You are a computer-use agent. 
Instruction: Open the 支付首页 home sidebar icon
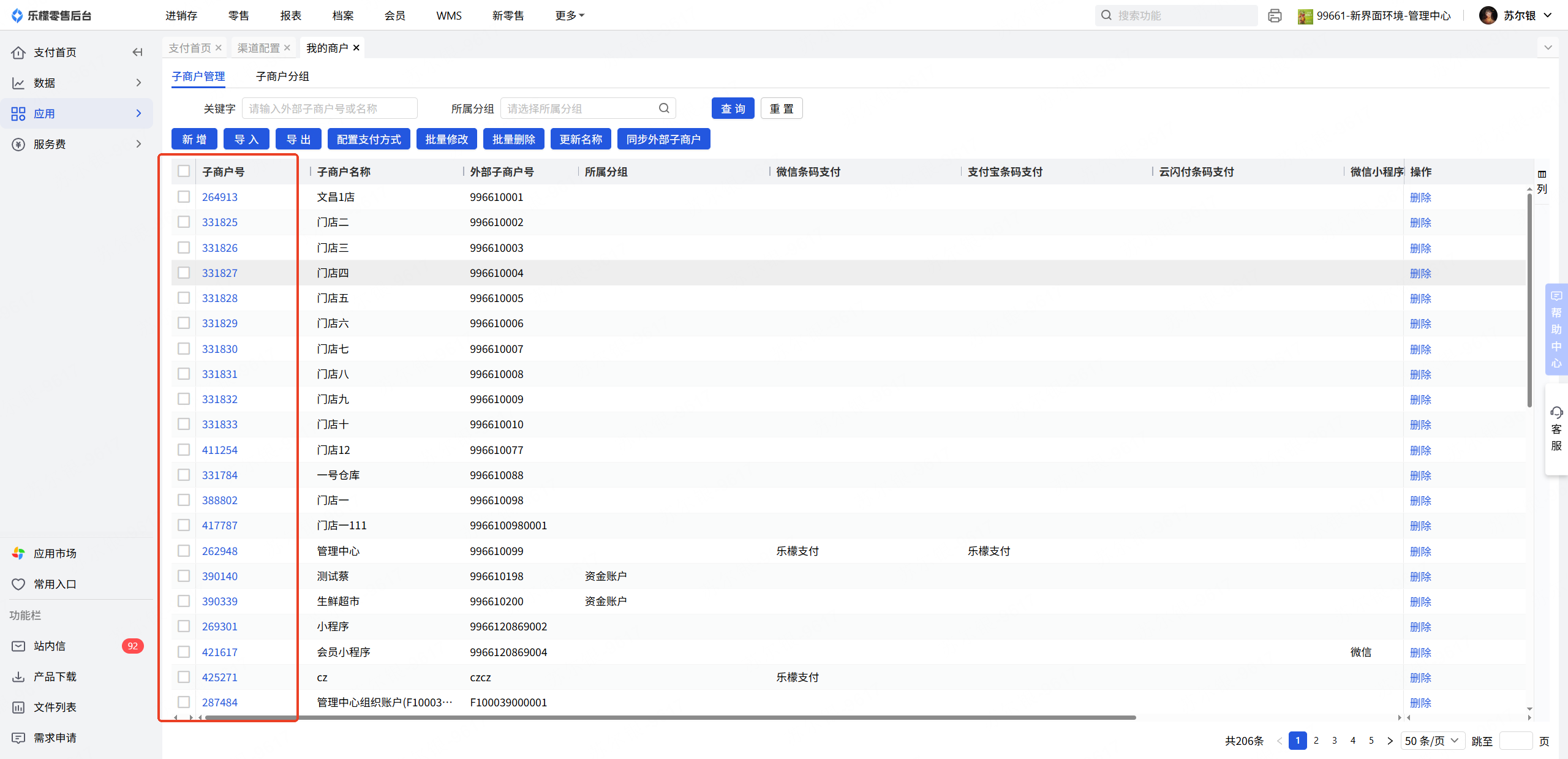pos(18,52)
